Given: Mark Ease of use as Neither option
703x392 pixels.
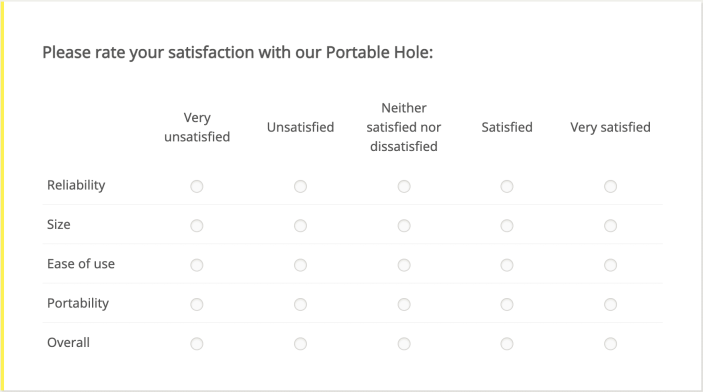Looking at the screenshot, I should click(x=404, y=265).
